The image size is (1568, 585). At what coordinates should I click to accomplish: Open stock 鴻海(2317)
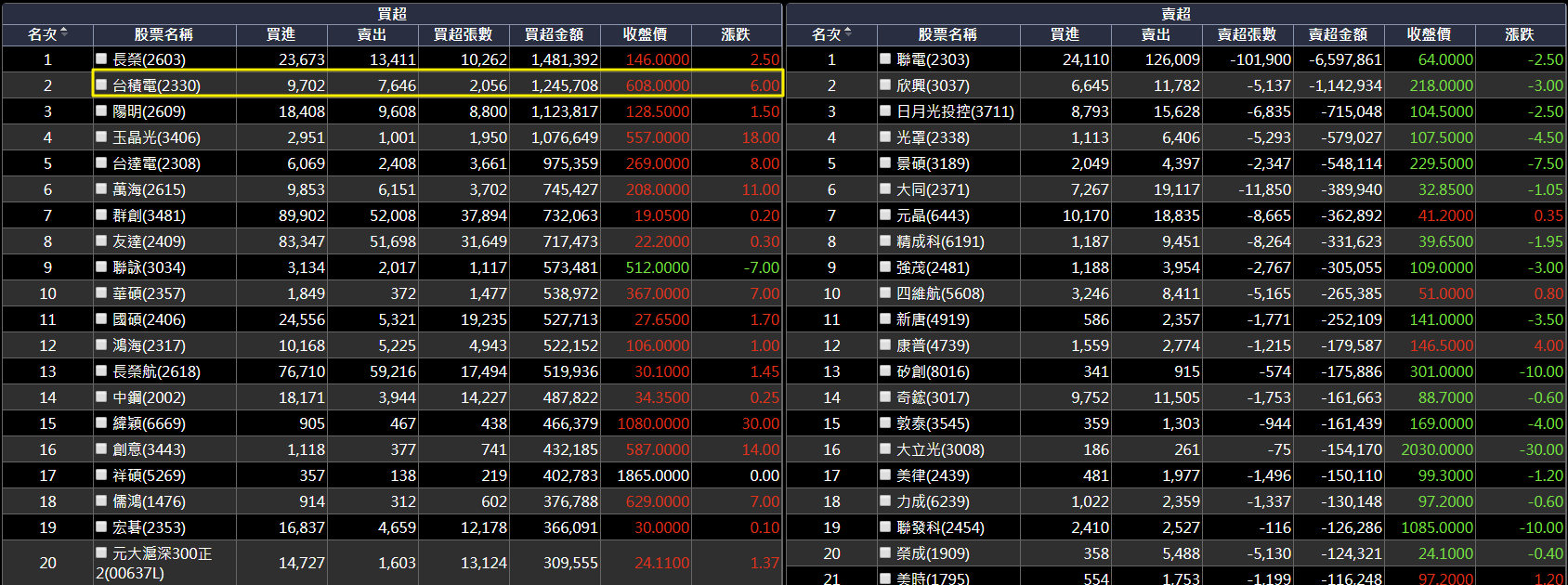point(149,345)
